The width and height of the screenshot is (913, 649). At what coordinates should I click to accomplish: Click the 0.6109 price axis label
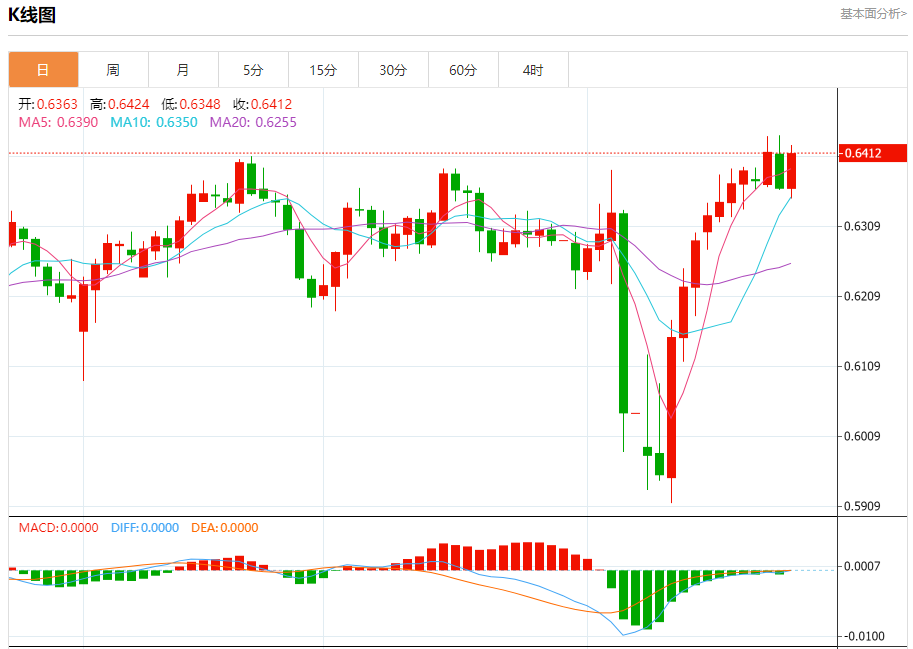click(862, 366)
